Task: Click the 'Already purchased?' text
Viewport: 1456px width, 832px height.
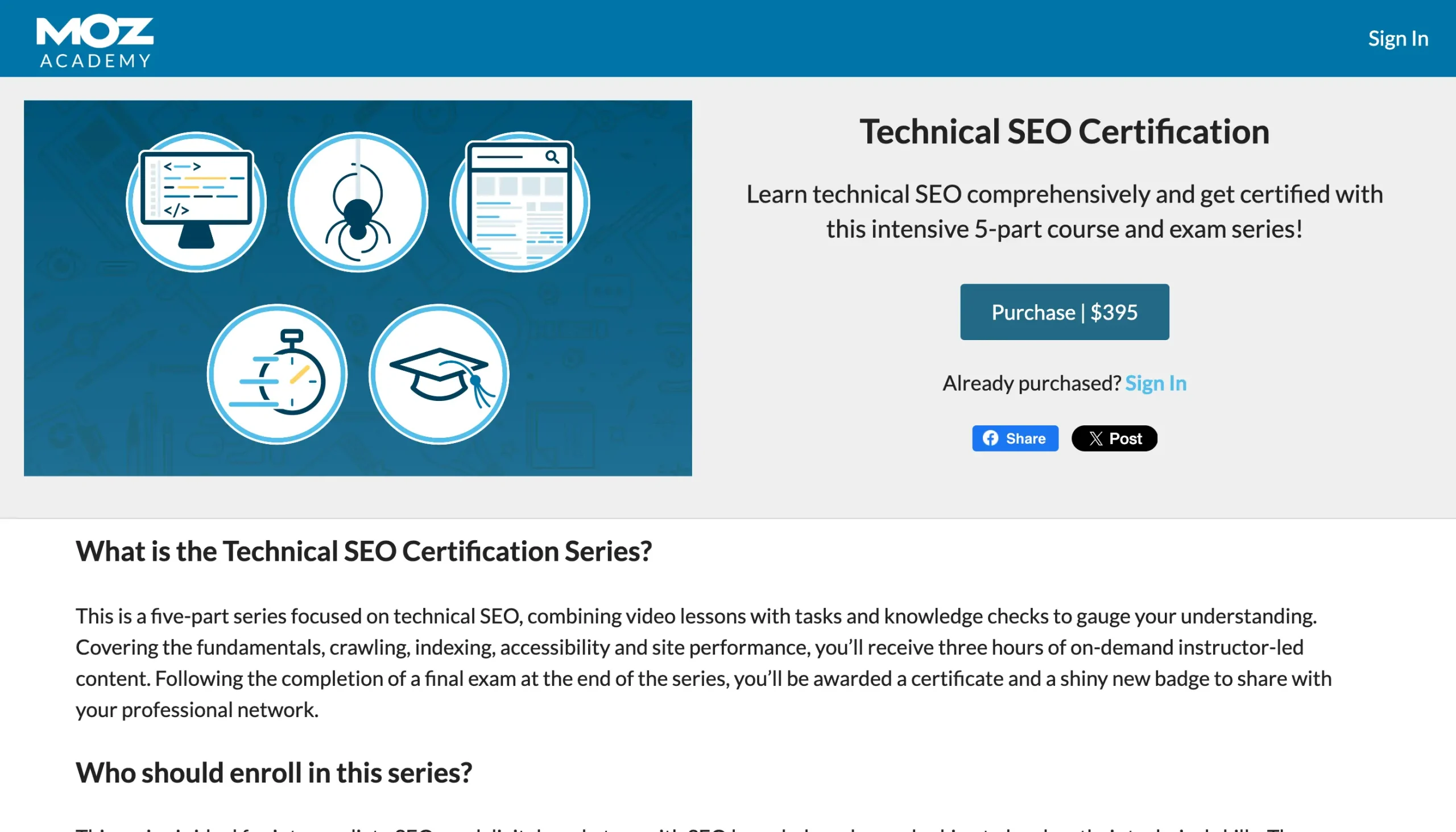Action: tap(1032, 383)
